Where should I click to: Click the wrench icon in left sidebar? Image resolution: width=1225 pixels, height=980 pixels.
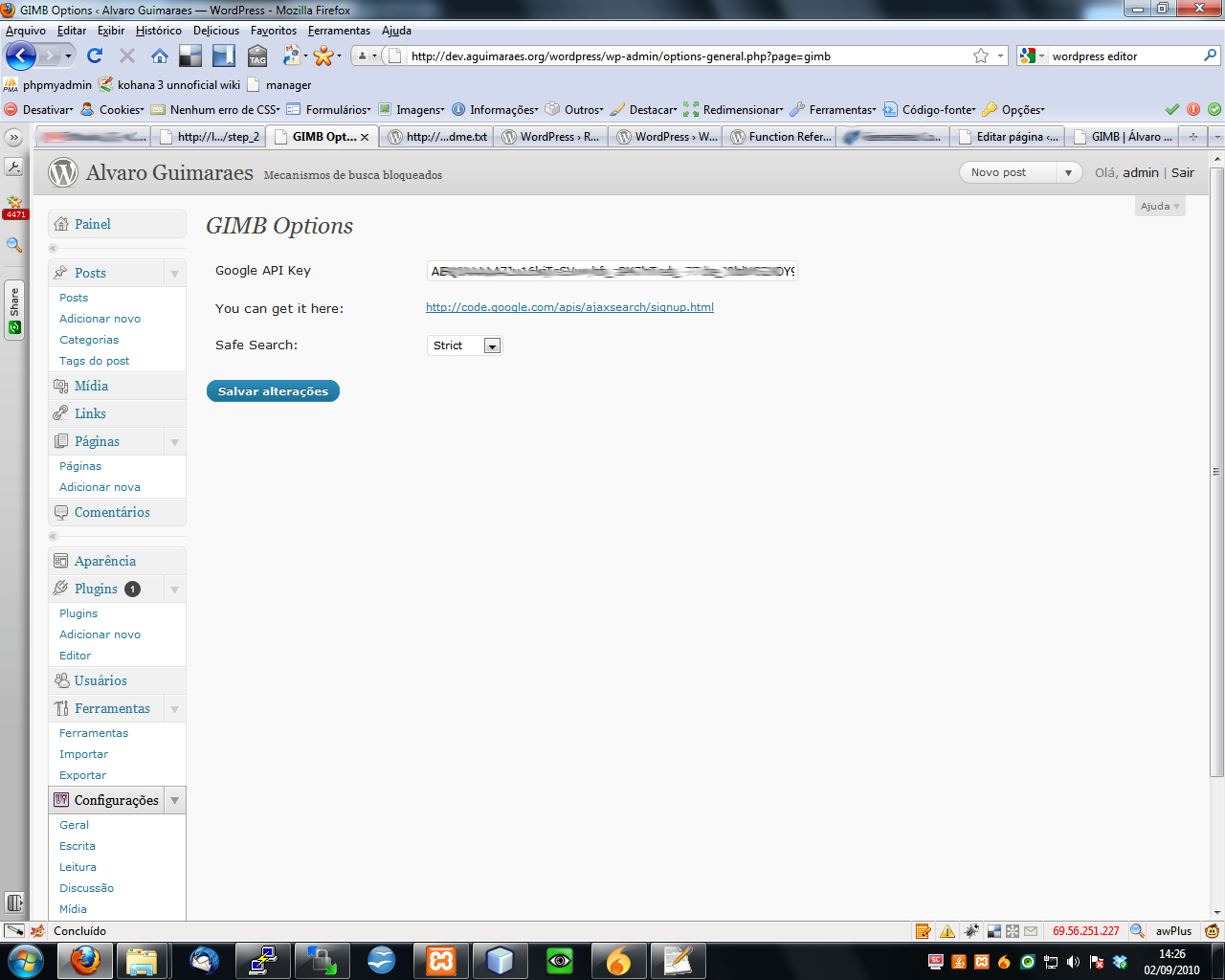[x=14, y=167]
